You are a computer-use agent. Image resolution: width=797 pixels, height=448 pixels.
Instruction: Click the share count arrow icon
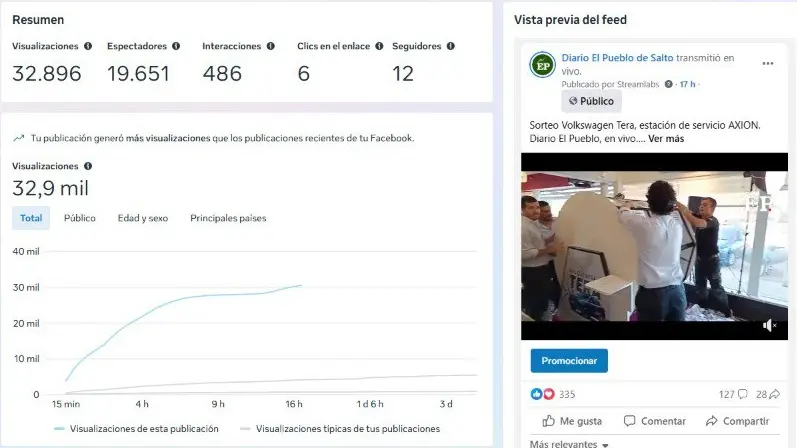pos(775,394)
